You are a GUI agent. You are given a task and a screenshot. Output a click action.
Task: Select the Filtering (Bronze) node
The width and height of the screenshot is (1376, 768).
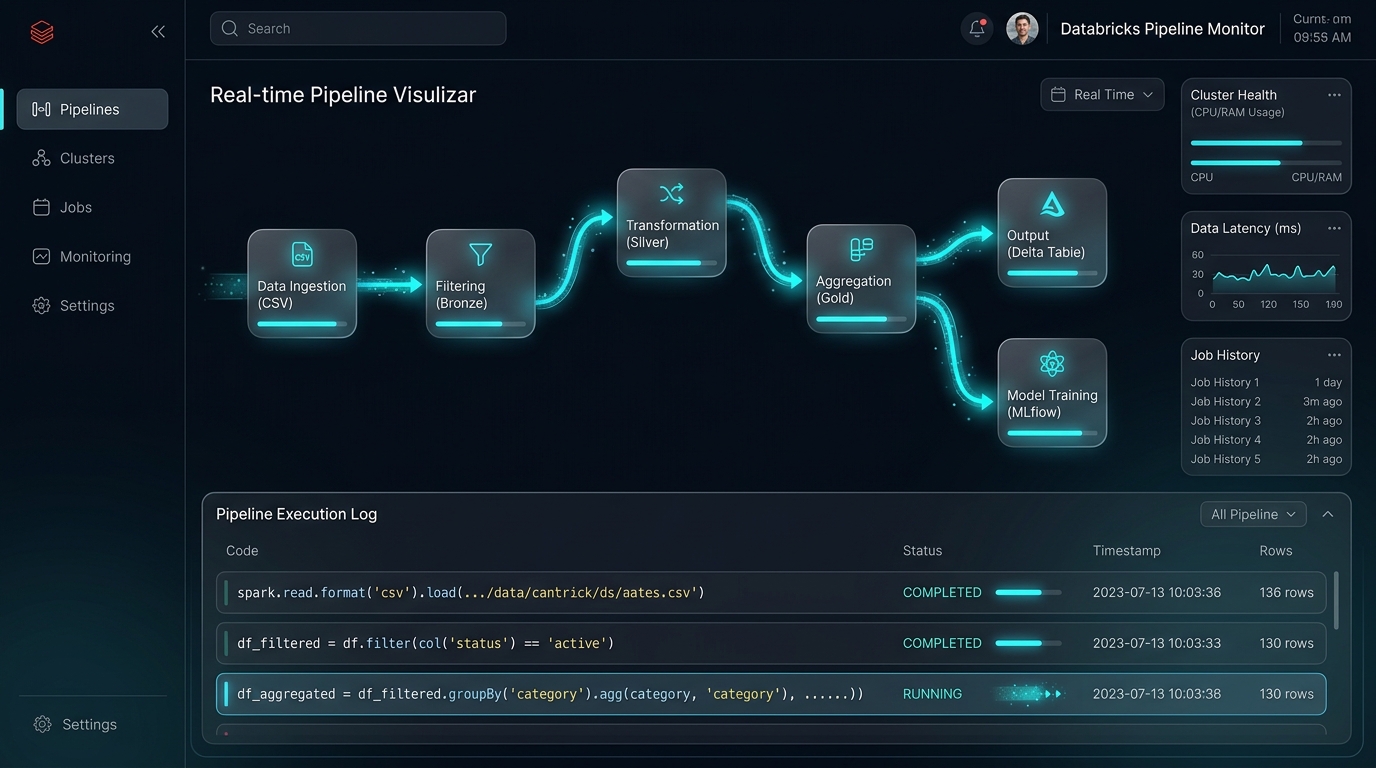point(481,283)
